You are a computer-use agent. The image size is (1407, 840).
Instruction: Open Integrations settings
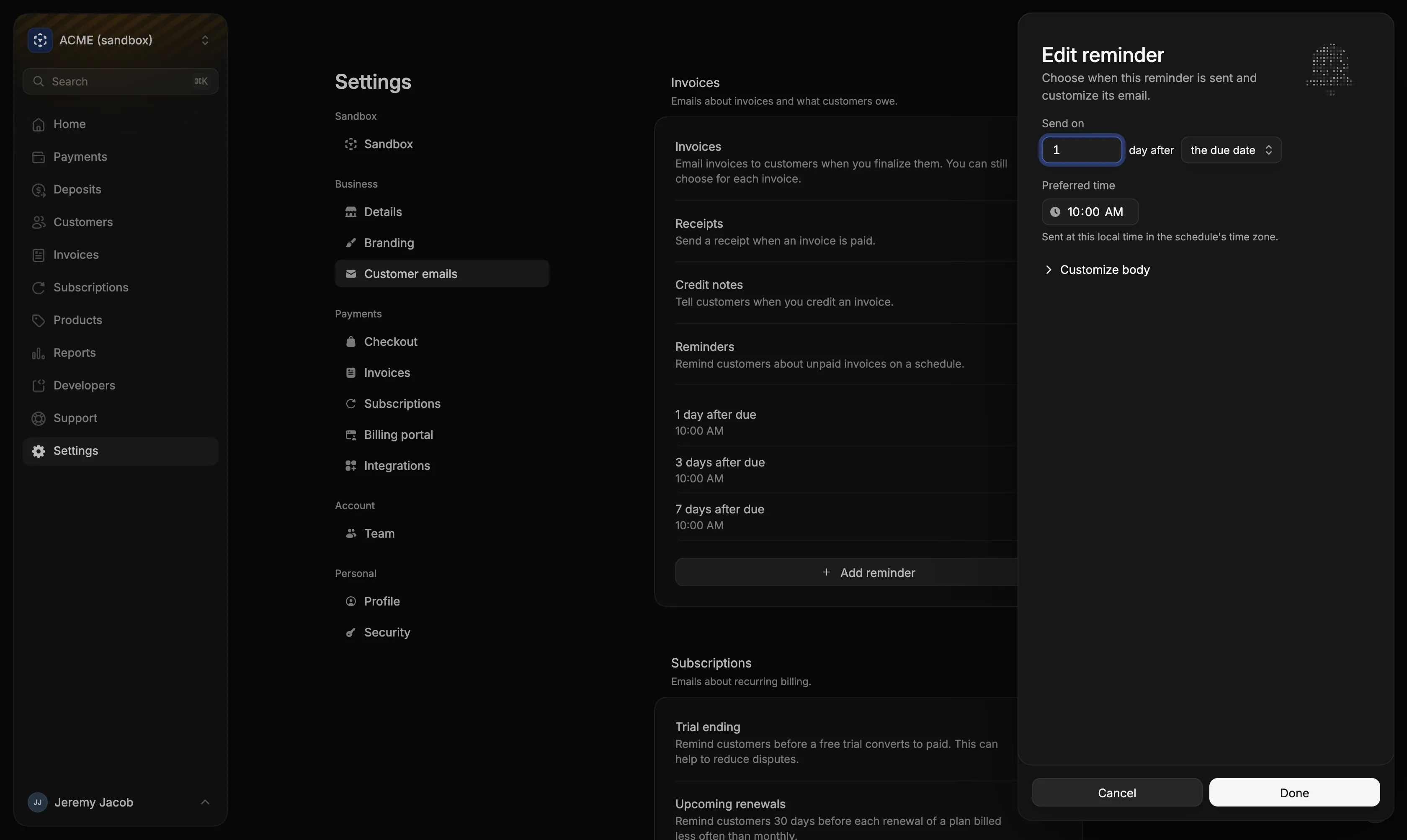pos(441,466)
